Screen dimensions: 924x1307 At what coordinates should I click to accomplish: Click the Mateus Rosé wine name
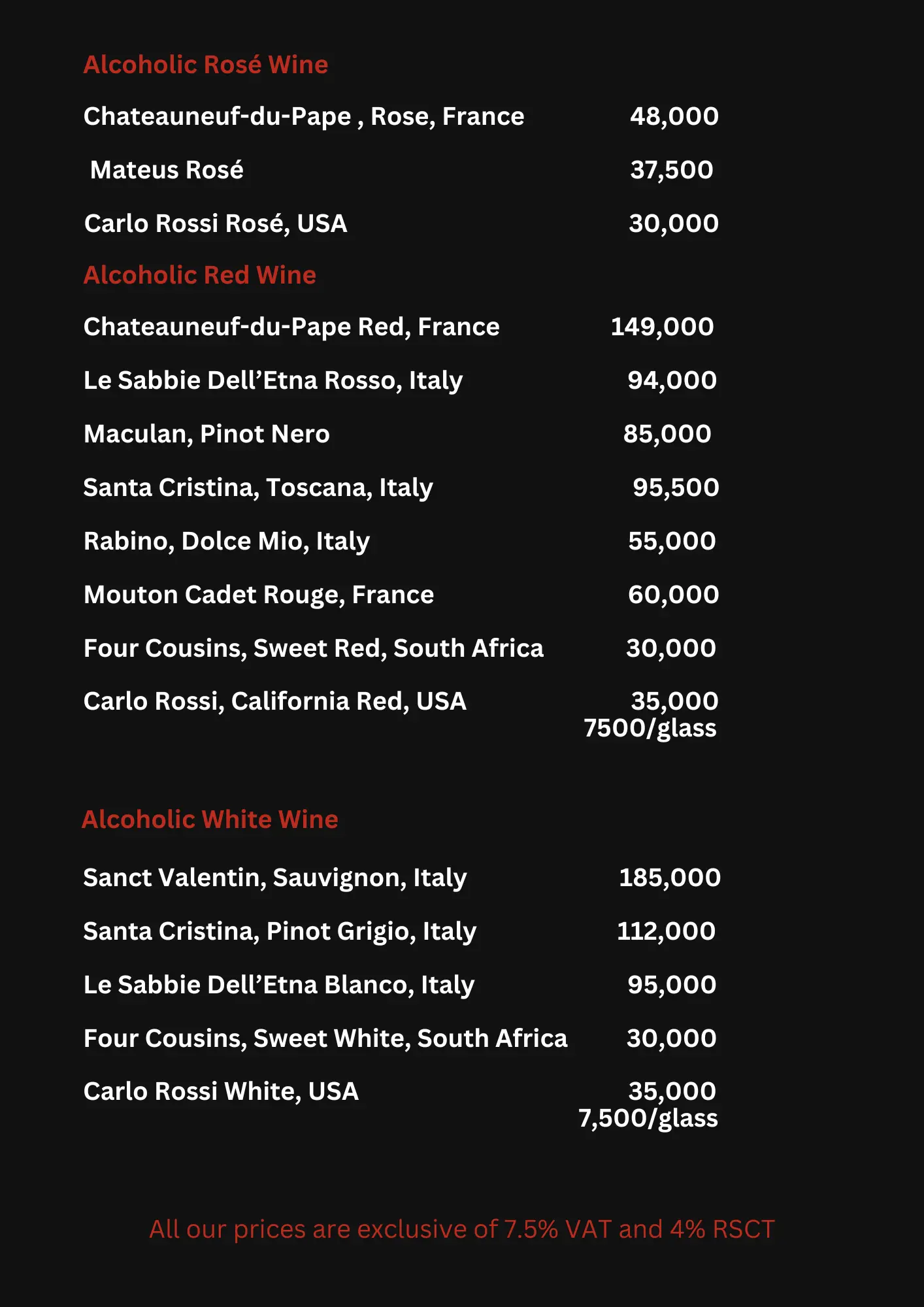click(x=167, y=170)
